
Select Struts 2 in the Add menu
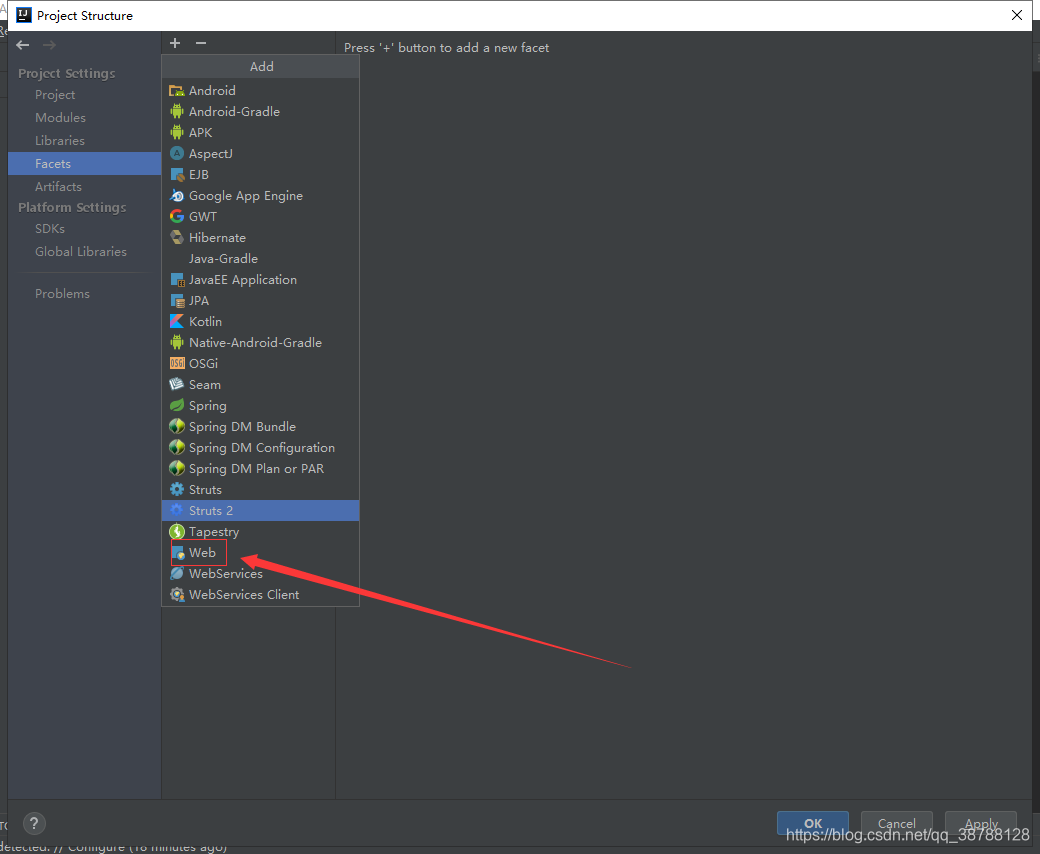point(261,511)
